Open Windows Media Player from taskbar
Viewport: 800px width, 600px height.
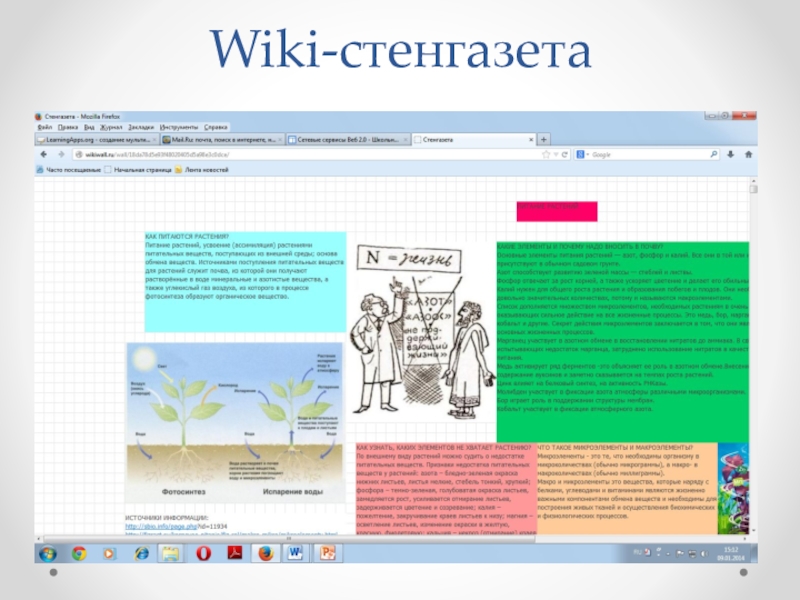(x=109, y=554)
